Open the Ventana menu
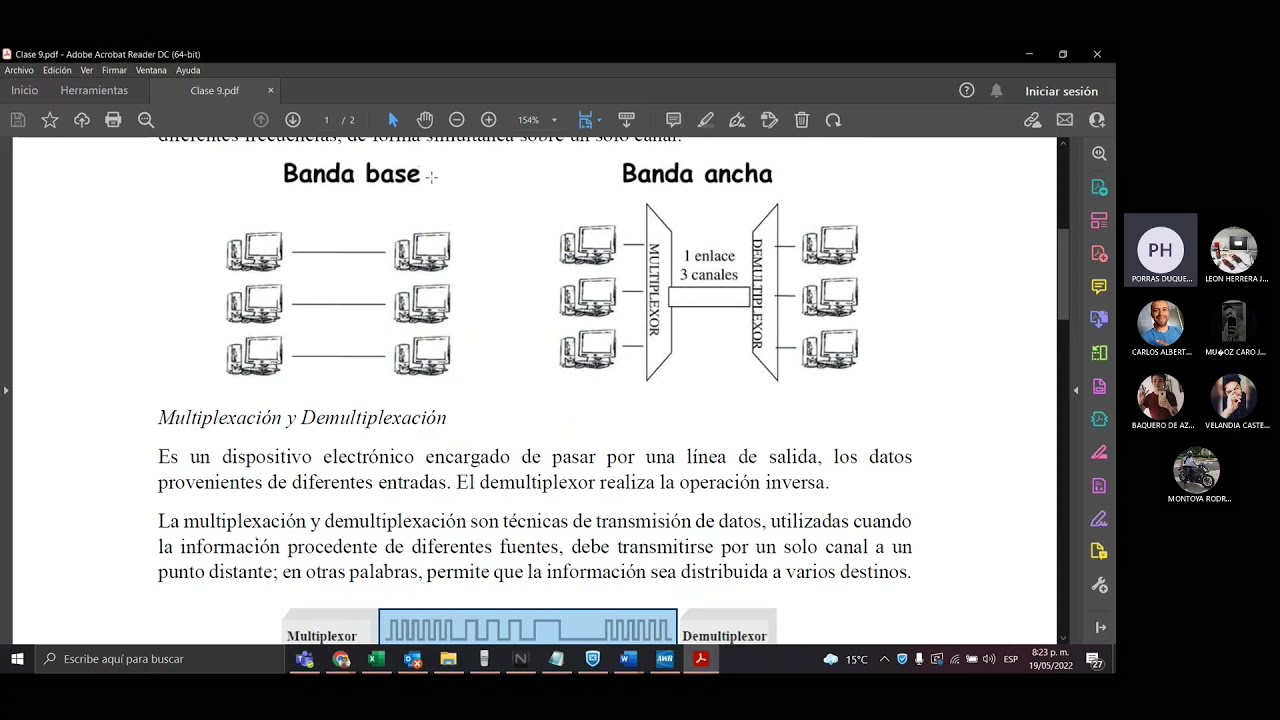 coord(151,70)
